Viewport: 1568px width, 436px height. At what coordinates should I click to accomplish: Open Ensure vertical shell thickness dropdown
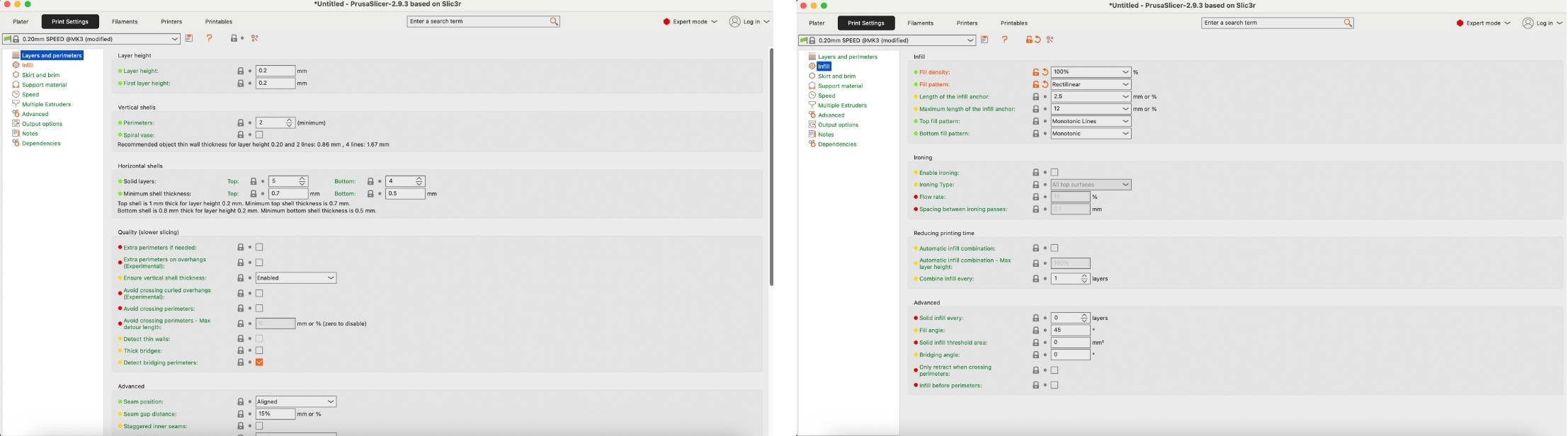[296, 278]
